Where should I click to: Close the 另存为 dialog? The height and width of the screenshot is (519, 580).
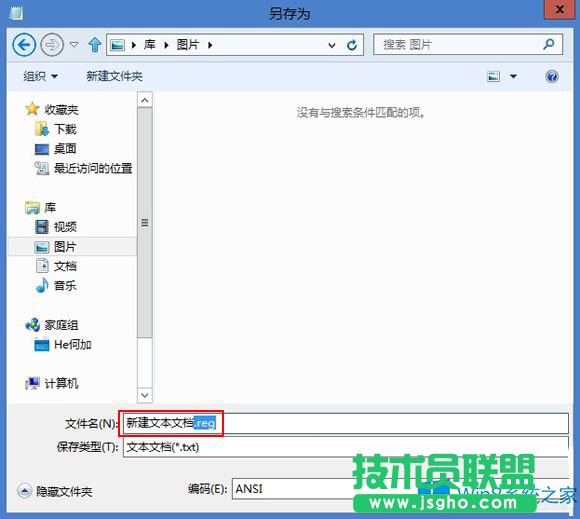[560, 10]
